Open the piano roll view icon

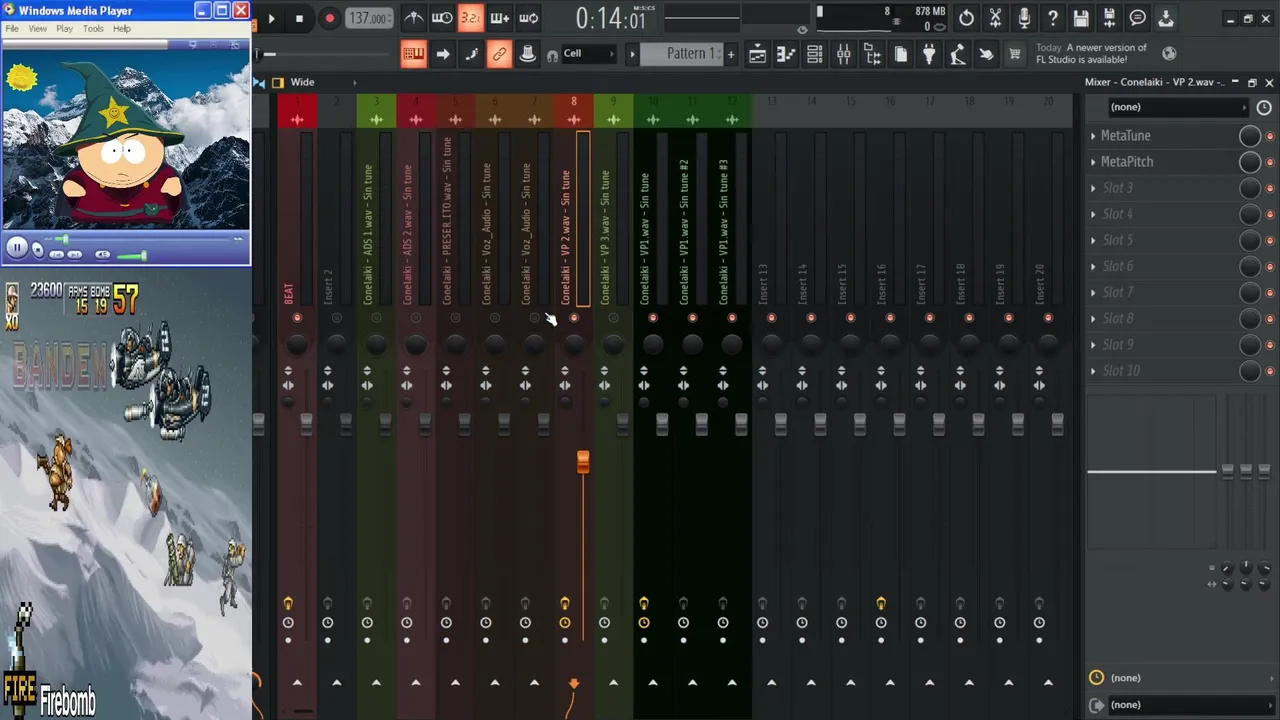(786, 54)
